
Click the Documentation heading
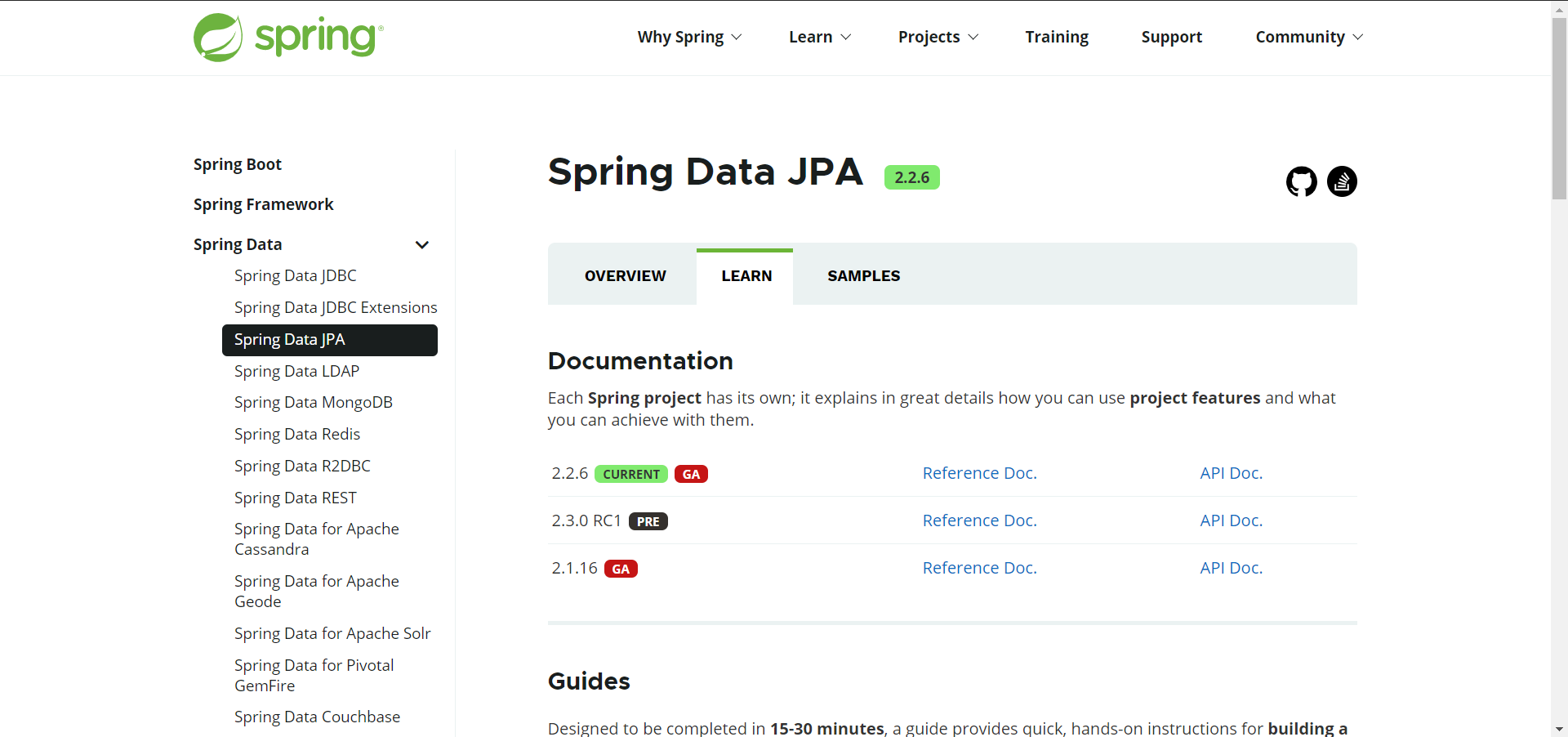pyautogui.click(x=640, y=360)
